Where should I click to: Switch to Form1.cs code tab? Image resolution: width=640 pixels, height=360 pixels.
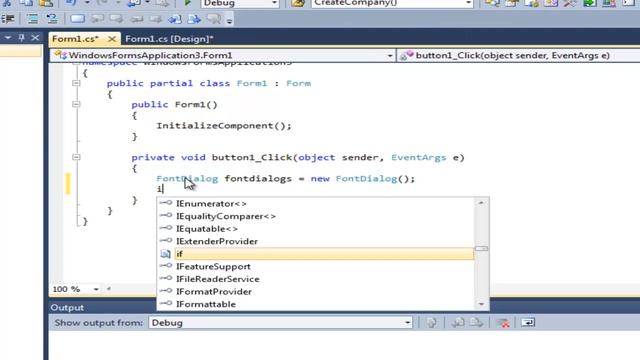pos(76,39)
